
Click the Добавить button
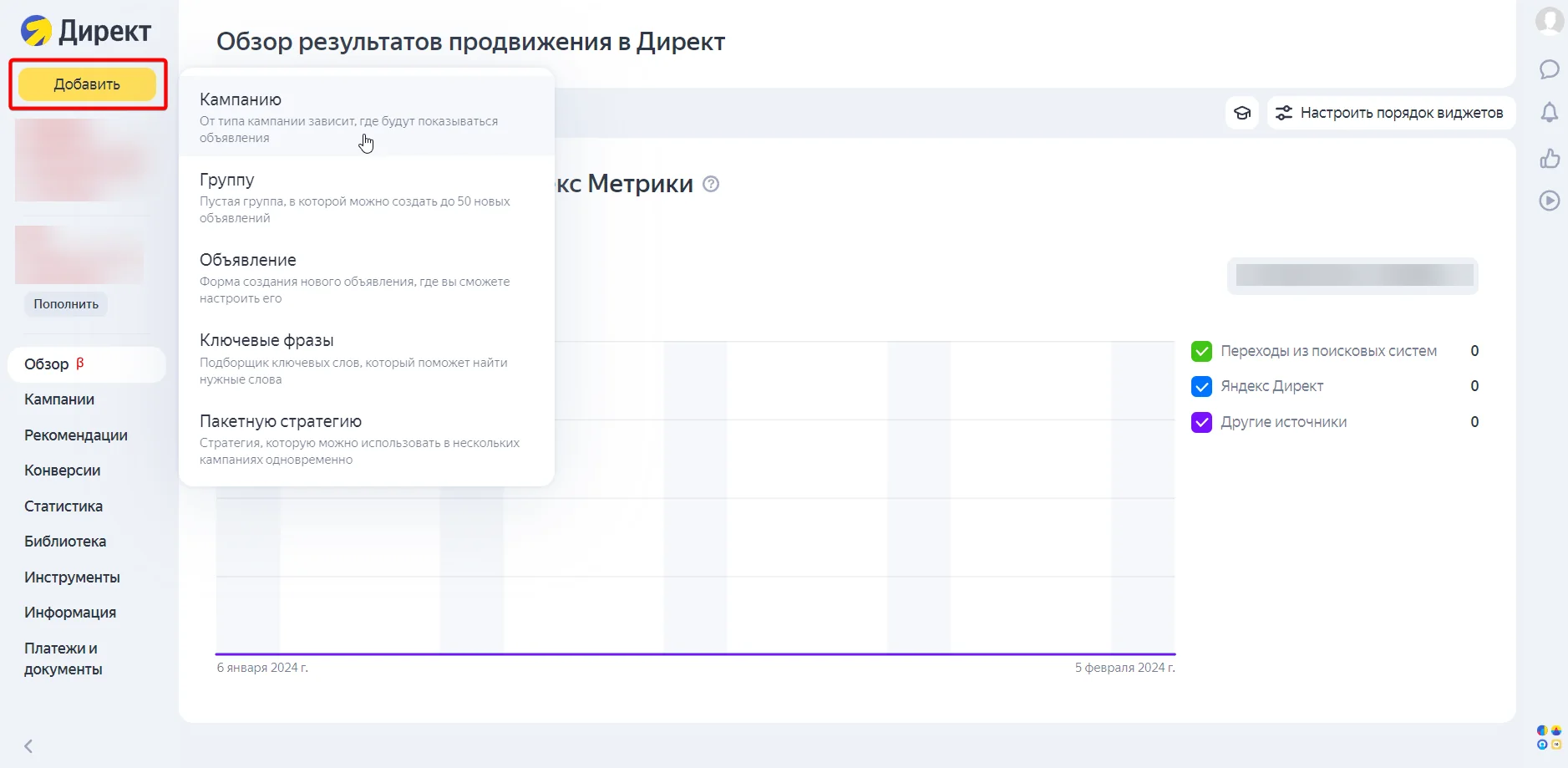pos(88,84)
